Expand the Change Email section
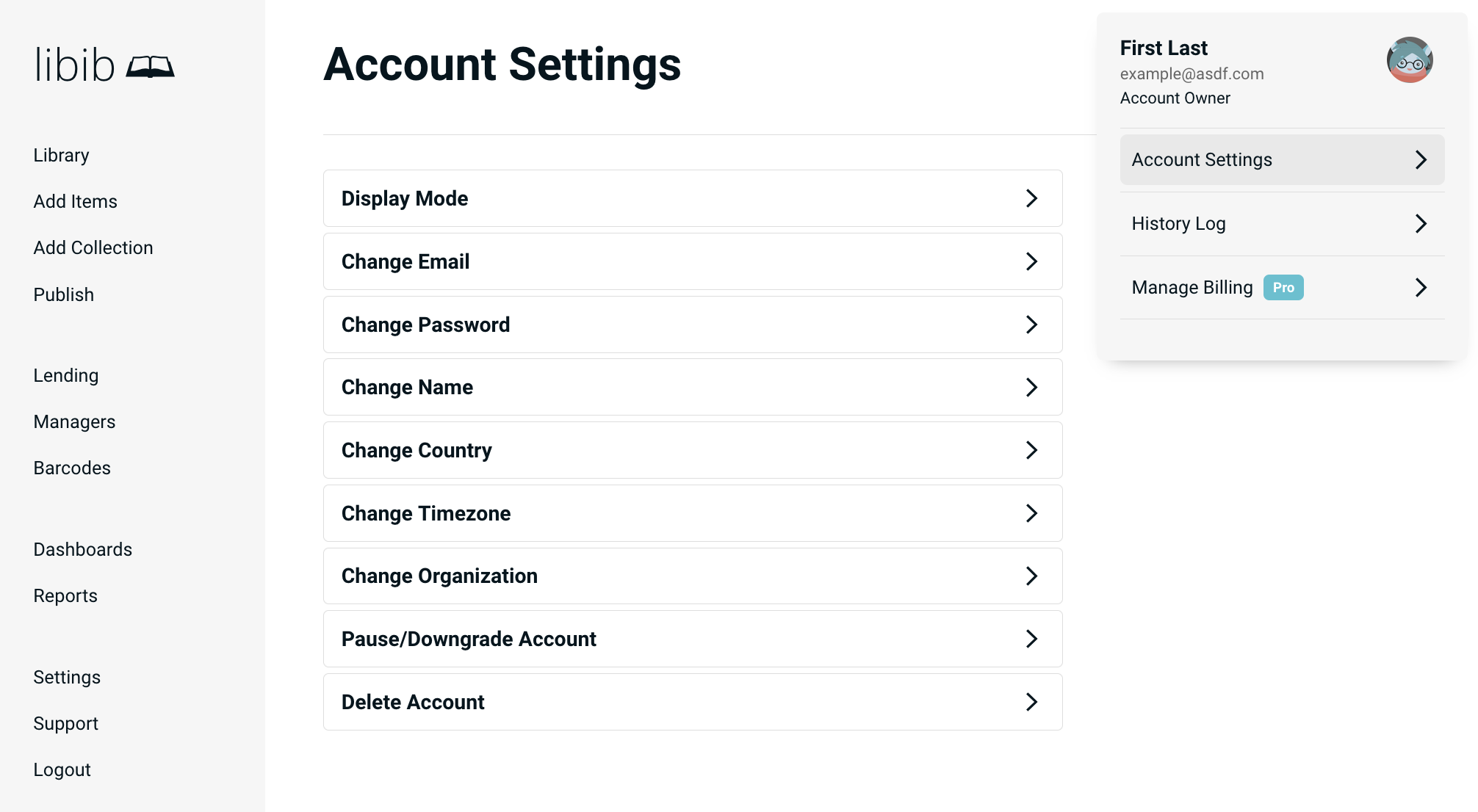The width and height of the screenshot is (1478, 812). [x=692, y=261]
